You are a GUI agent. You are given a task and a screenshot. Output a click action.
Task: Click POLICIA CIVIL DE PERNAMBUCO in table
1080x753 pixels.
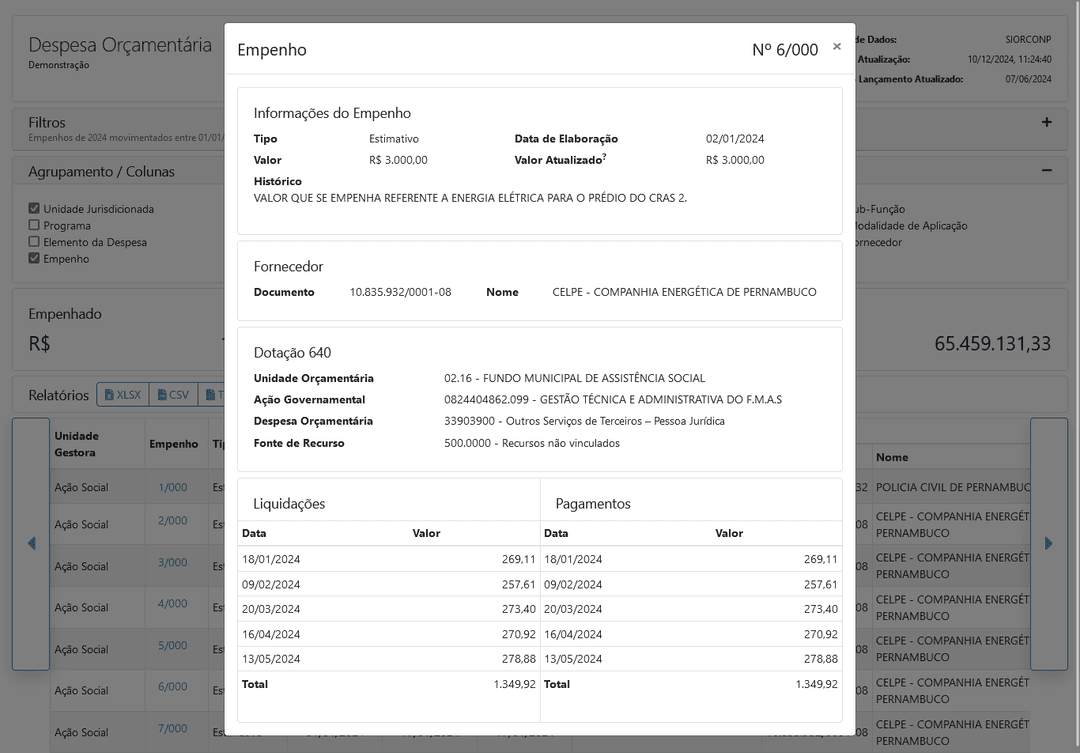point(953,487)
